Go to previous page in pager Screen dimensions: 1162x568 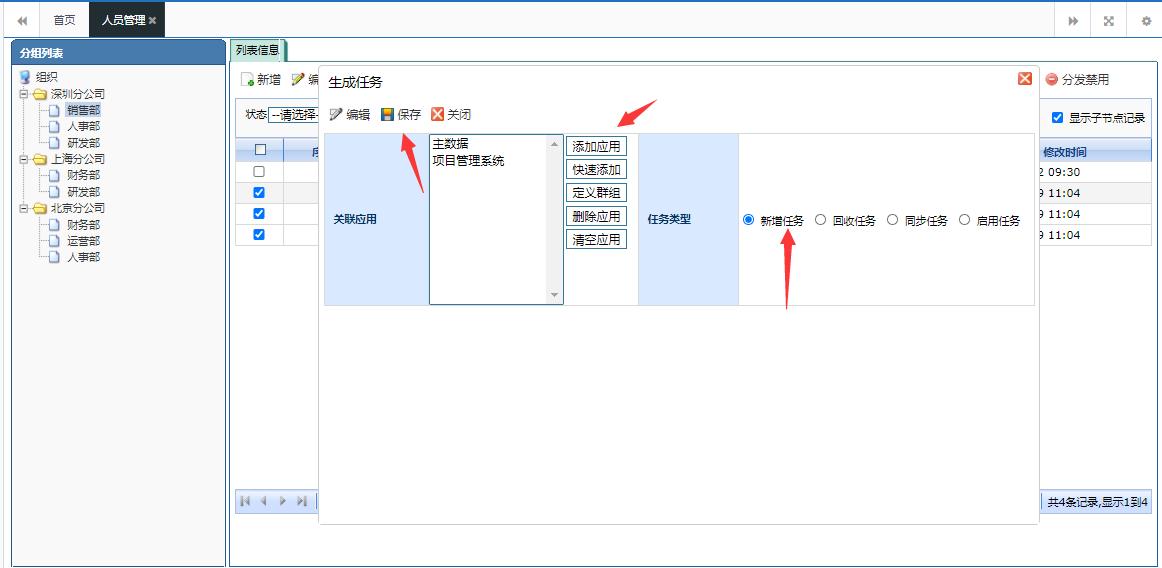pos(264,501)
